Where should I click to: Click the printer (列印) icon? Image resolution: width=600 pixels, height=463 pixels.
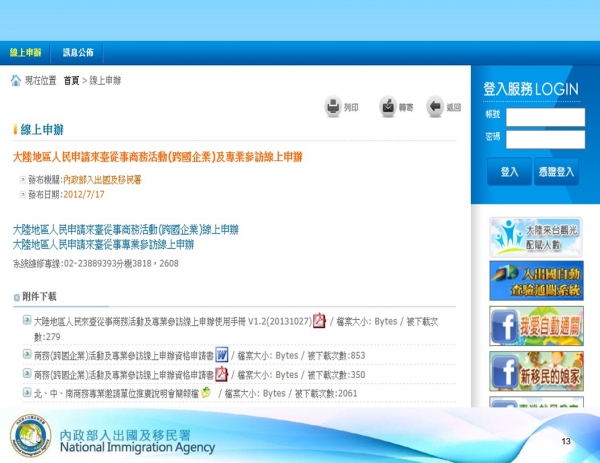[x=333, y=106]
